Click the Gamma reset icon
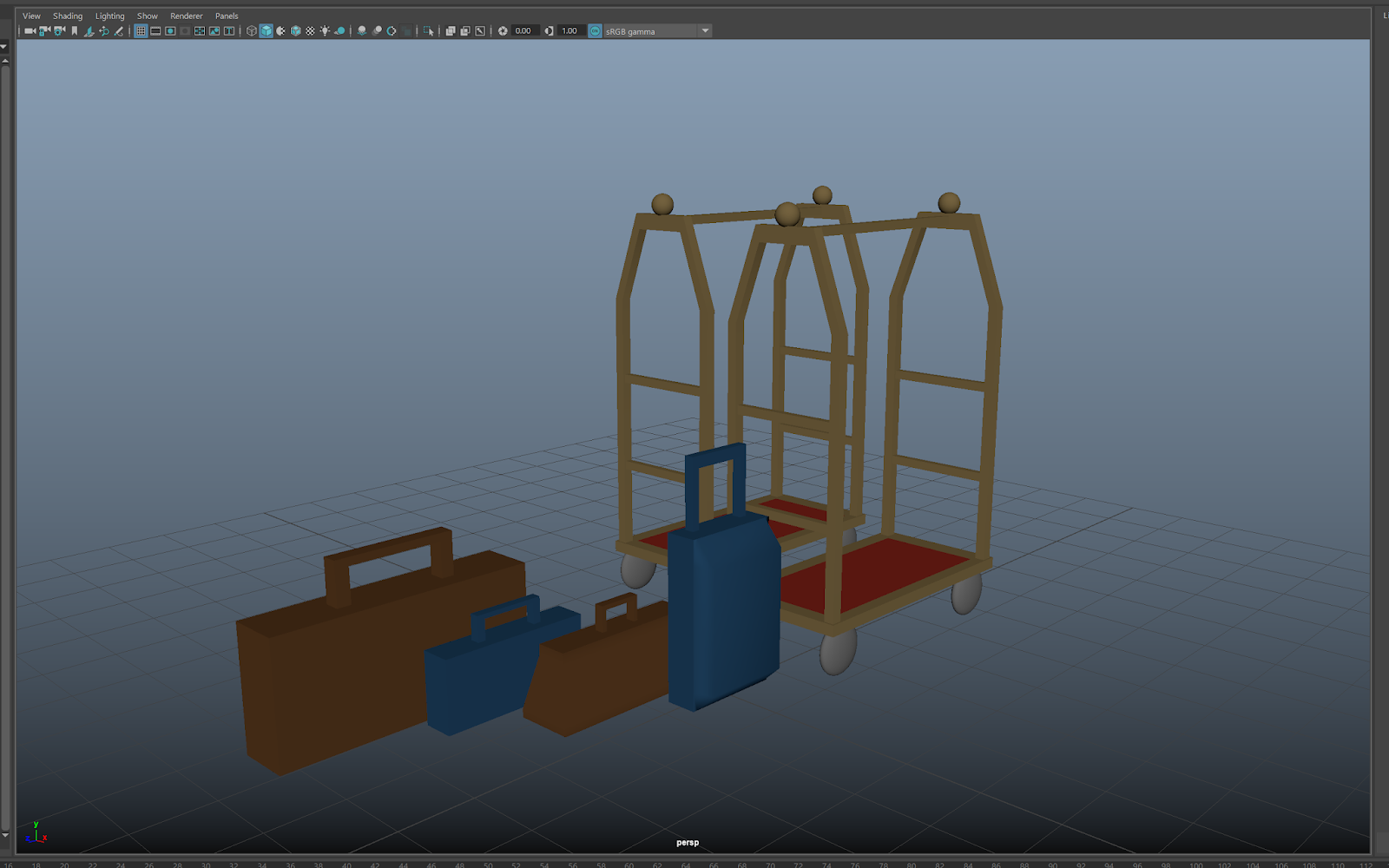 549,31
